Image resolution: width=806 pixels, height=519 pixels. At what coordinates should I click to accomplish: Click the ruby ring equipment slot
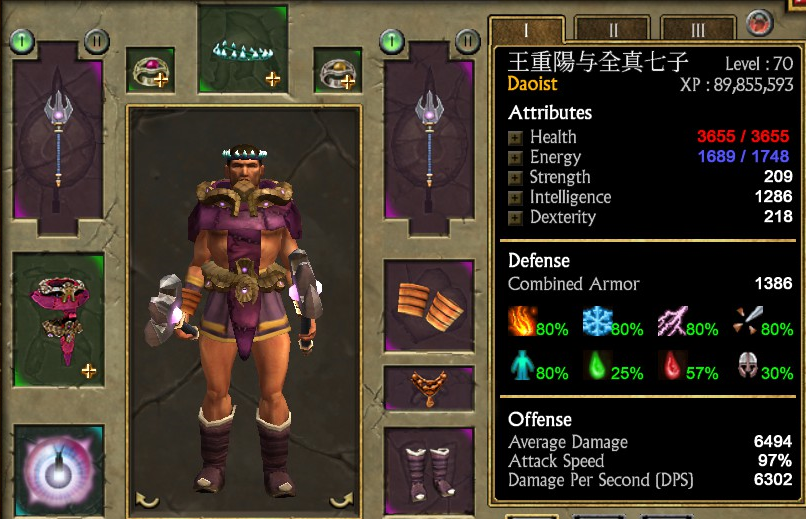[150, 70]
